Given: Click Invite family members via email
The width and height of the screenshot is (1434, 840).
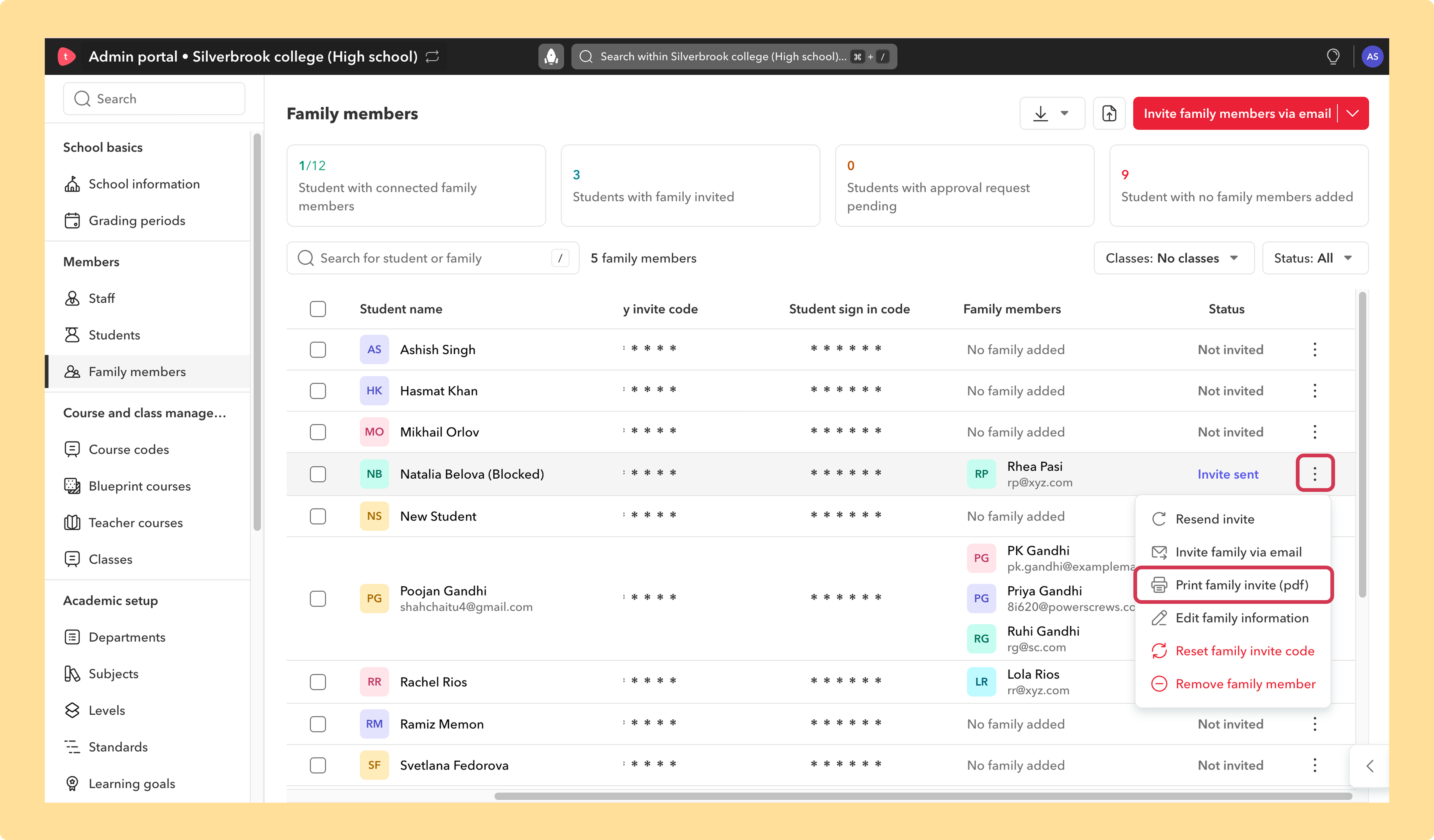Looking at the screenshot, I should [1237, 113].
